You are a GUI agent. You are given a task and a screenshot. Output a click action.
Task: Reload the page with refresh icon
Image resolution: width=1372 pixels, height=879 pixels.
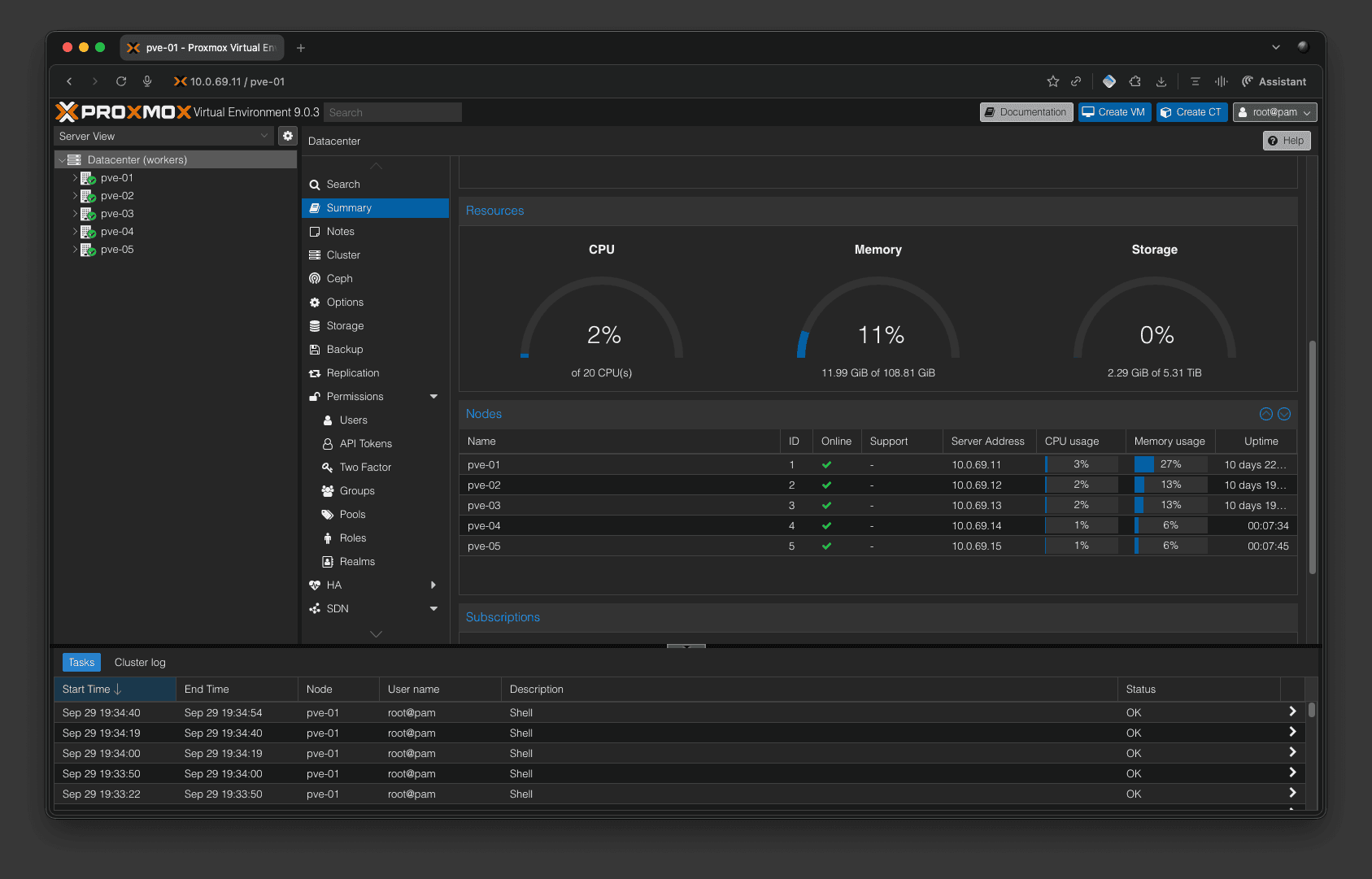(x=121, y=81)
